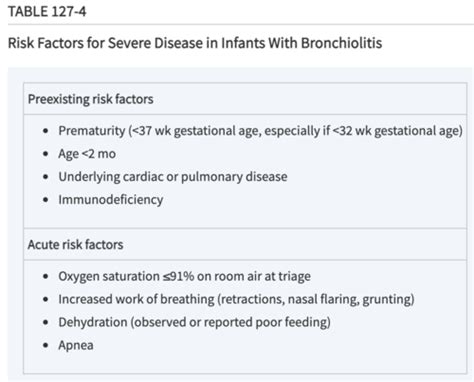This screenshot has height=382, width=474.
Task: Click the bullet before Prematurity
Action: [46, 131]
